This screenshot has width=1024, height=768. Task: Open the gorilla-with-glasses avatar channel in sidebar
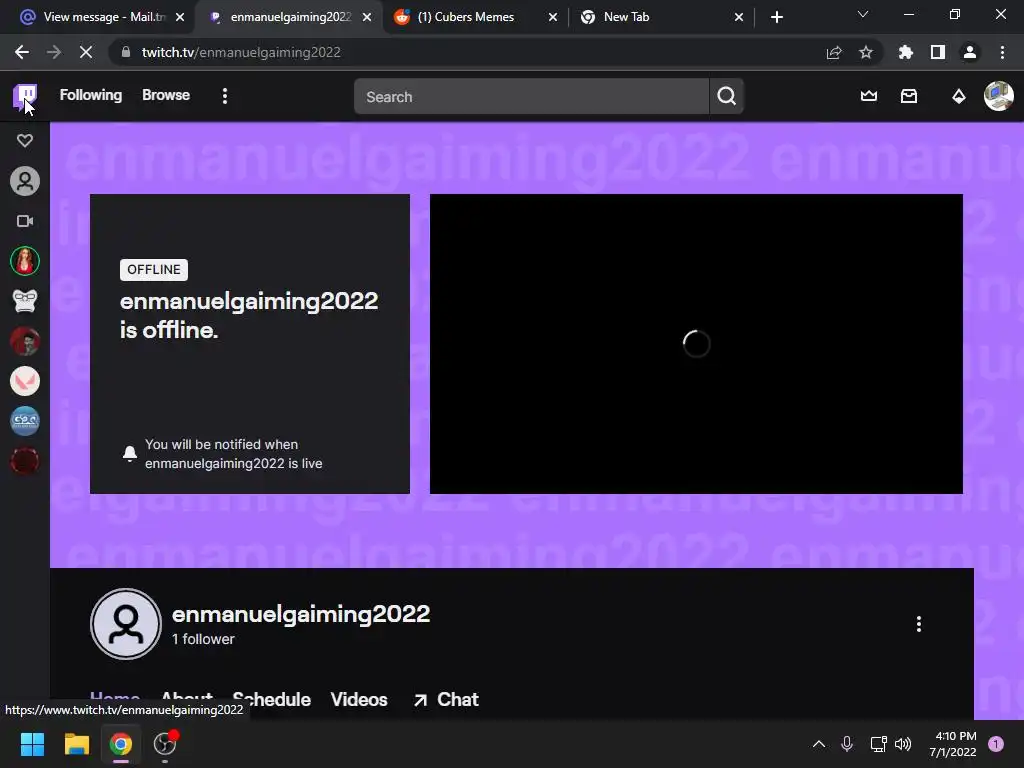click(25, 301)
